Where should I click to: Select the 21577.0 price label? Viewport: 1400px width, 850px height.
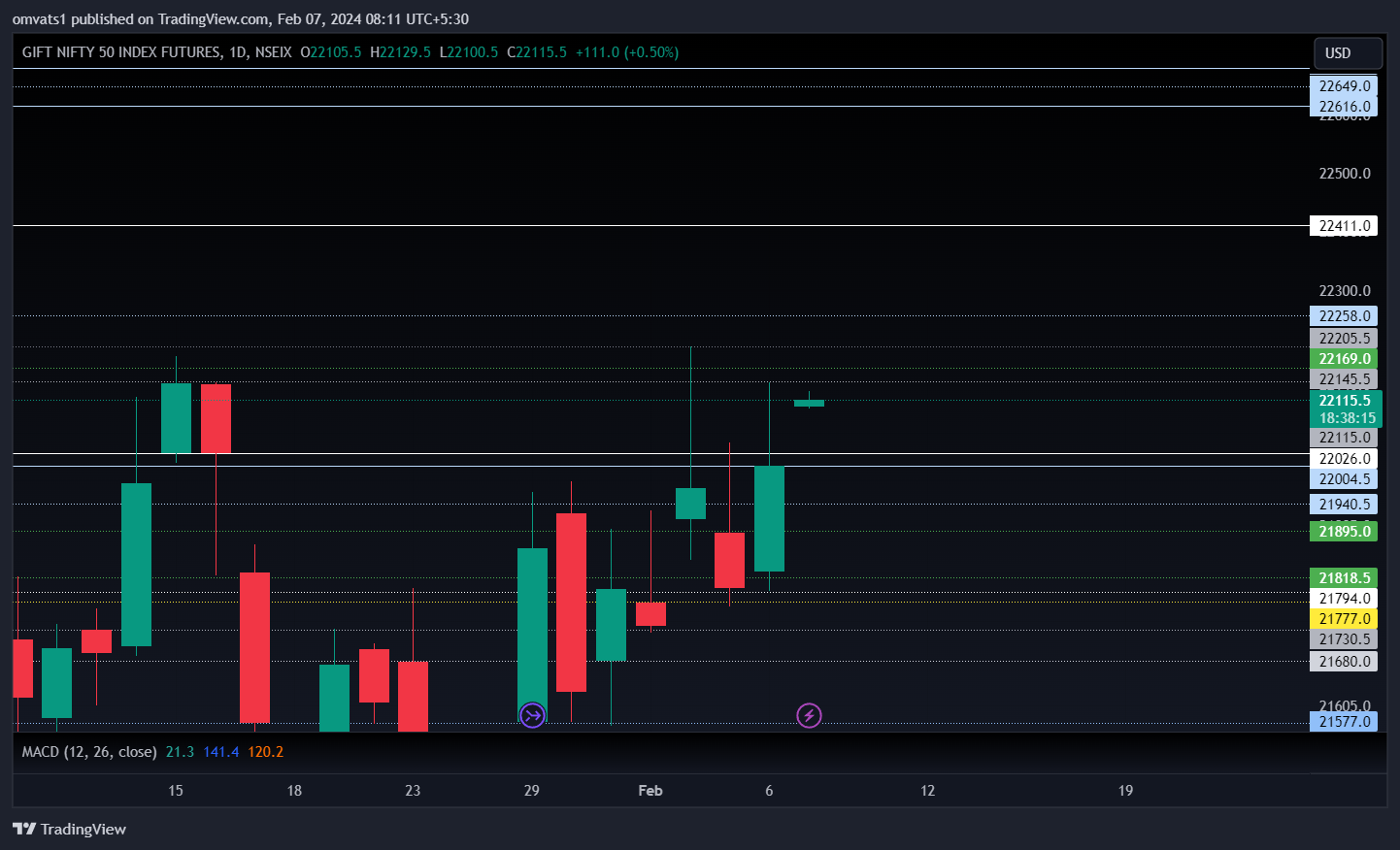pos(1344,722)
